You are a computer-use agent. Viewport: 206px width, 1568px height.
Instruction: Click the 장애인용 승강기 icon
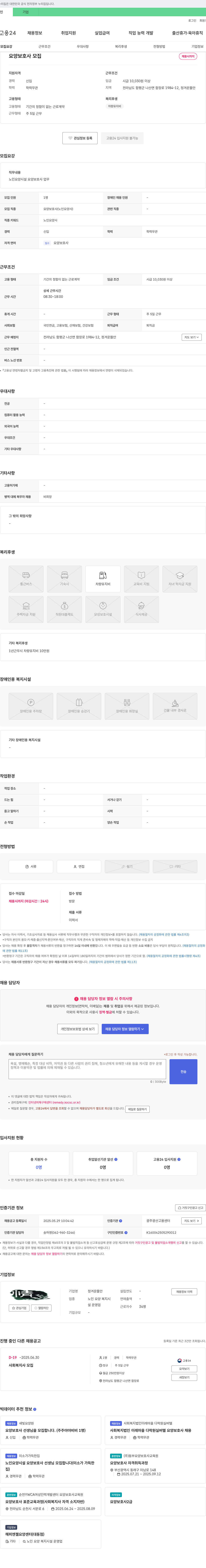coord(79,706)
